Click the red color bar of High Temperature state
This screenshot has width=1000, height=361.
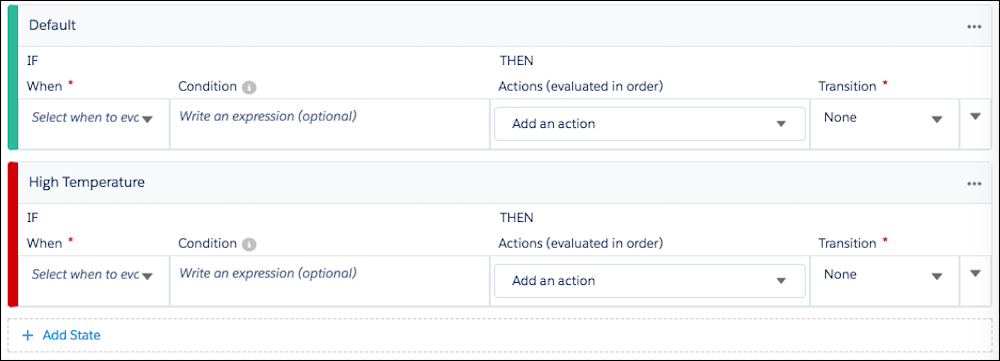[13, 234]
